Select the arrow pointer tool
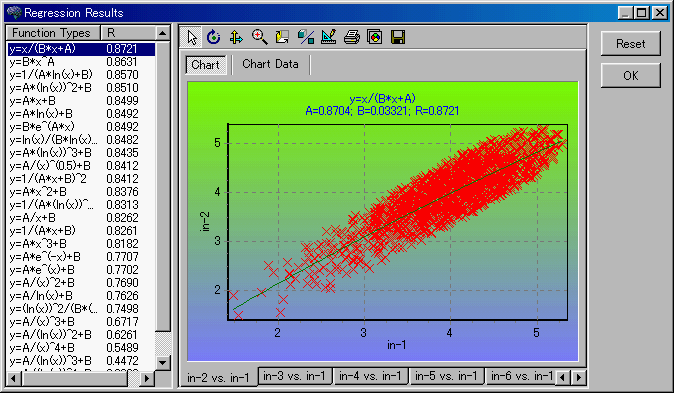This screenshot has width=674, height=393. point(192,37)
